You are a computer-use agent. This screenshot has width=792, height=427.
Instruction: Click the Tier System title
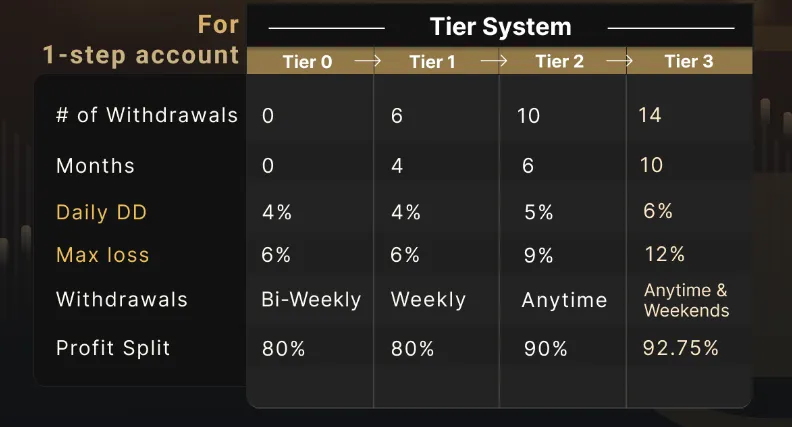coord(501,27)
